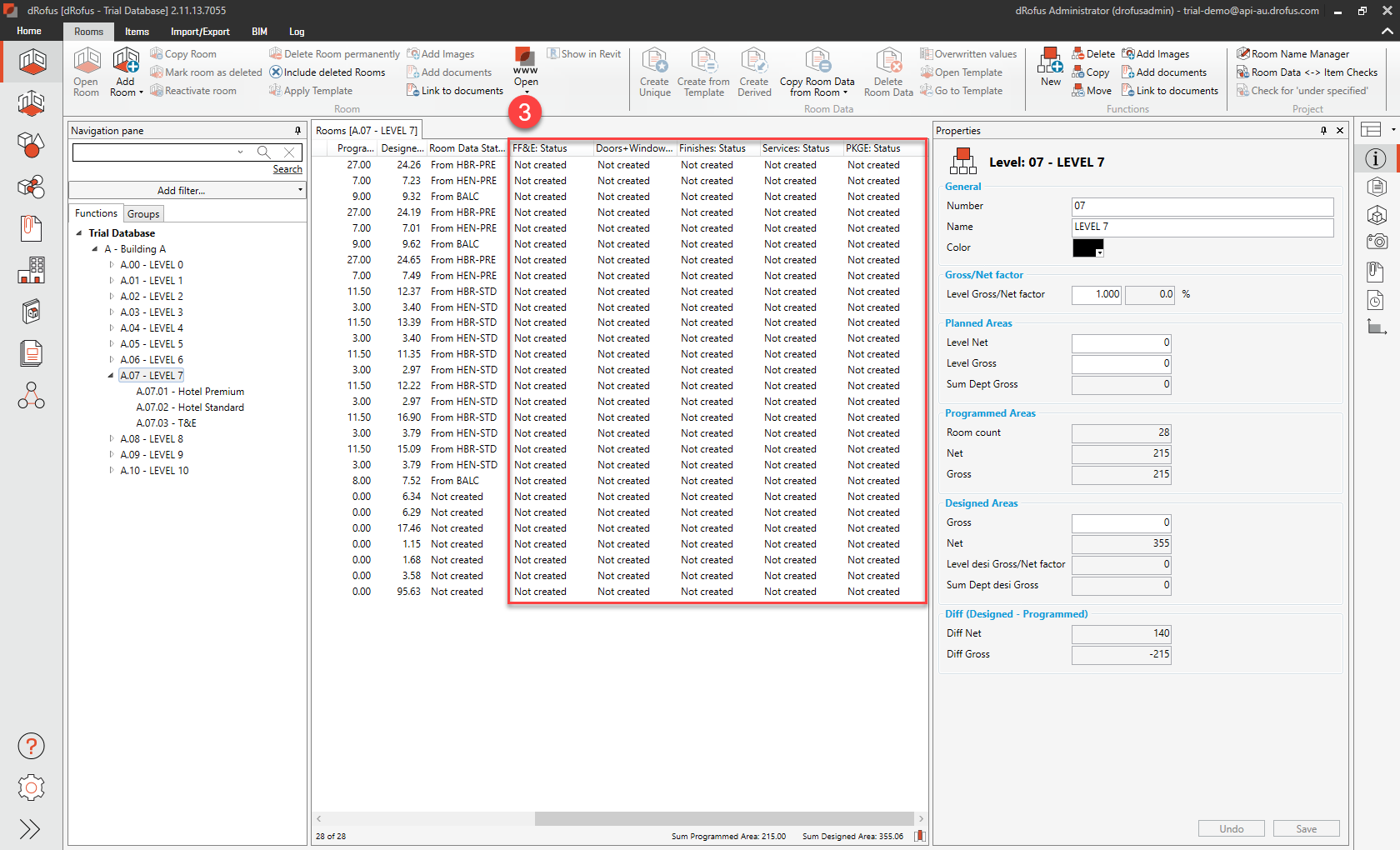1400x850 pixels.
Task: Select the Groups tab in the navigation pane
Action: [143, 213]
